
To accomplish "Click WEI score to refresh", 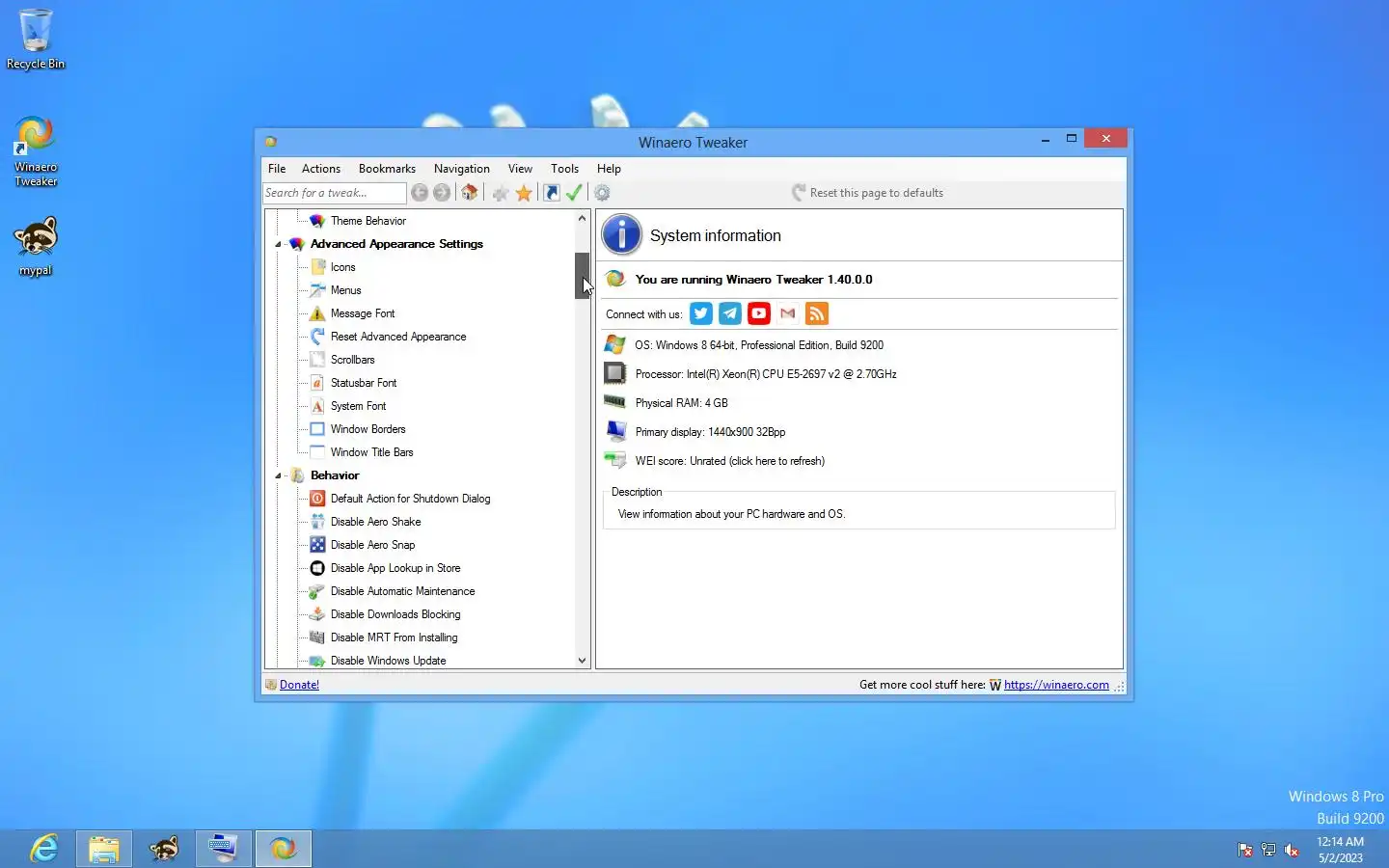I will click(x=730, y=461).
